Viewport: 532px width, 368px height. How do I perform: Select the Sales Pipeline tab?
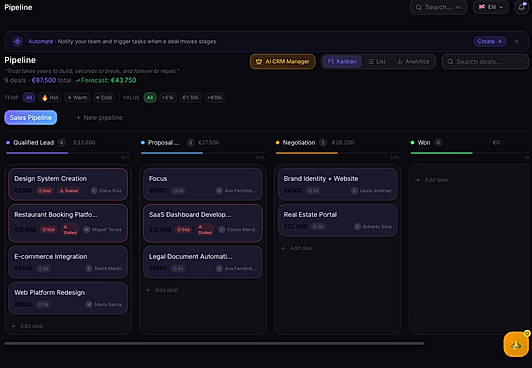31,118
